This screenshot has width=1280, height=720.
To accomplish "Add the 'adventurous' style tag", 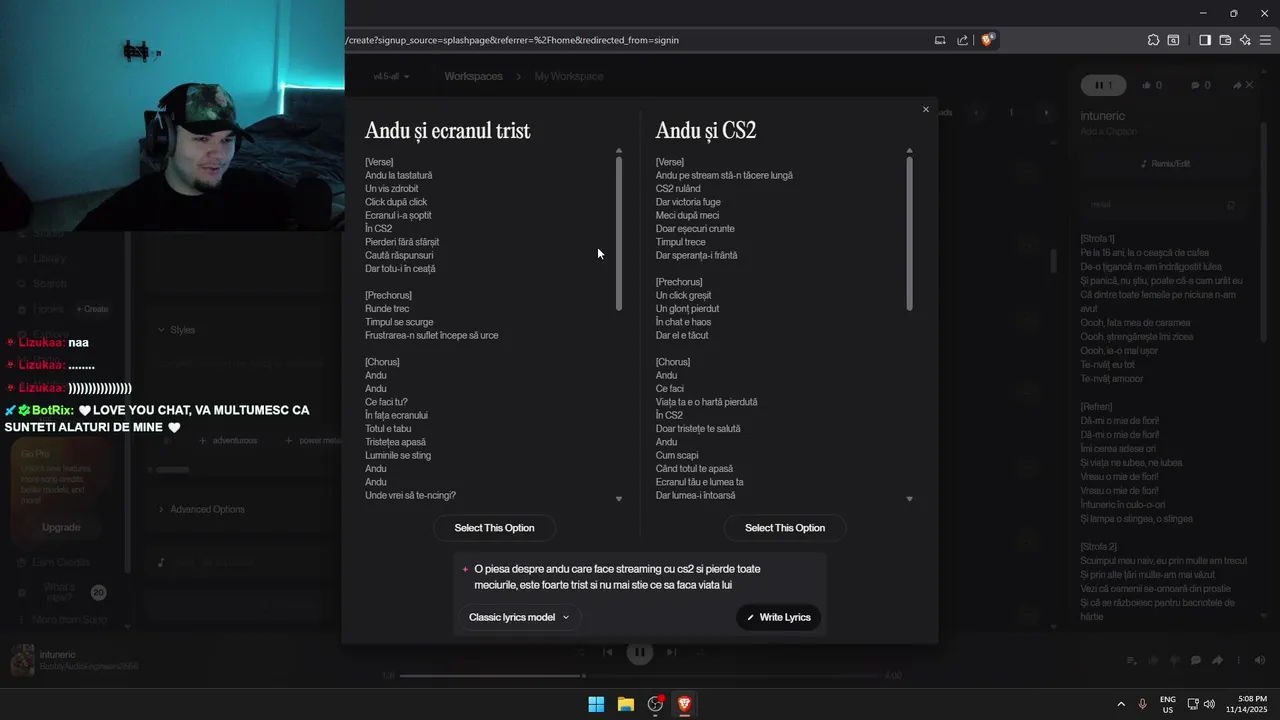I will (228, 440).
